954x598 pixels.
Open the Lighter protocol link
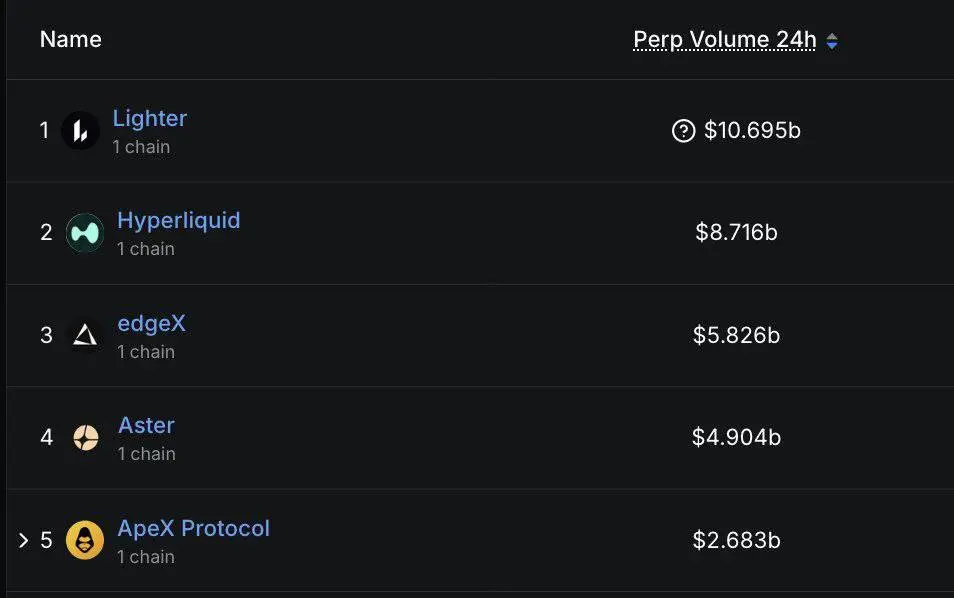(x=150, y=118)
